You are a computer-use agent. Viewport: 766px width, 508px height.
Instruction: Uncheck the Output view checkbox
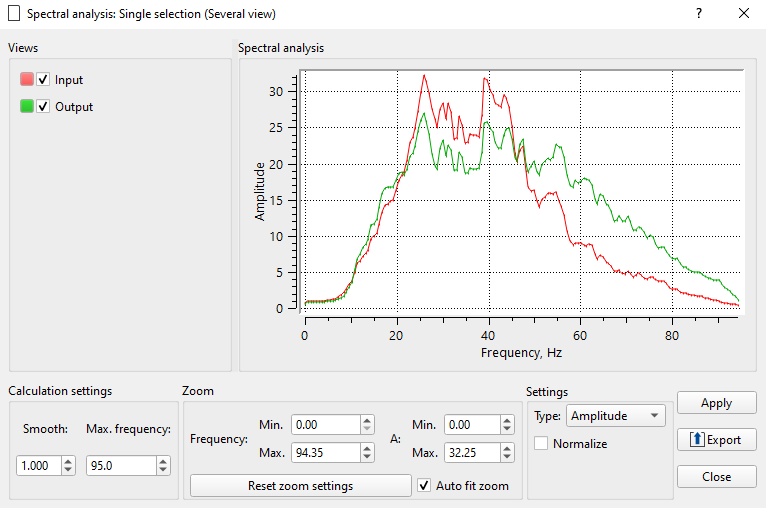(x=43, y=107)
